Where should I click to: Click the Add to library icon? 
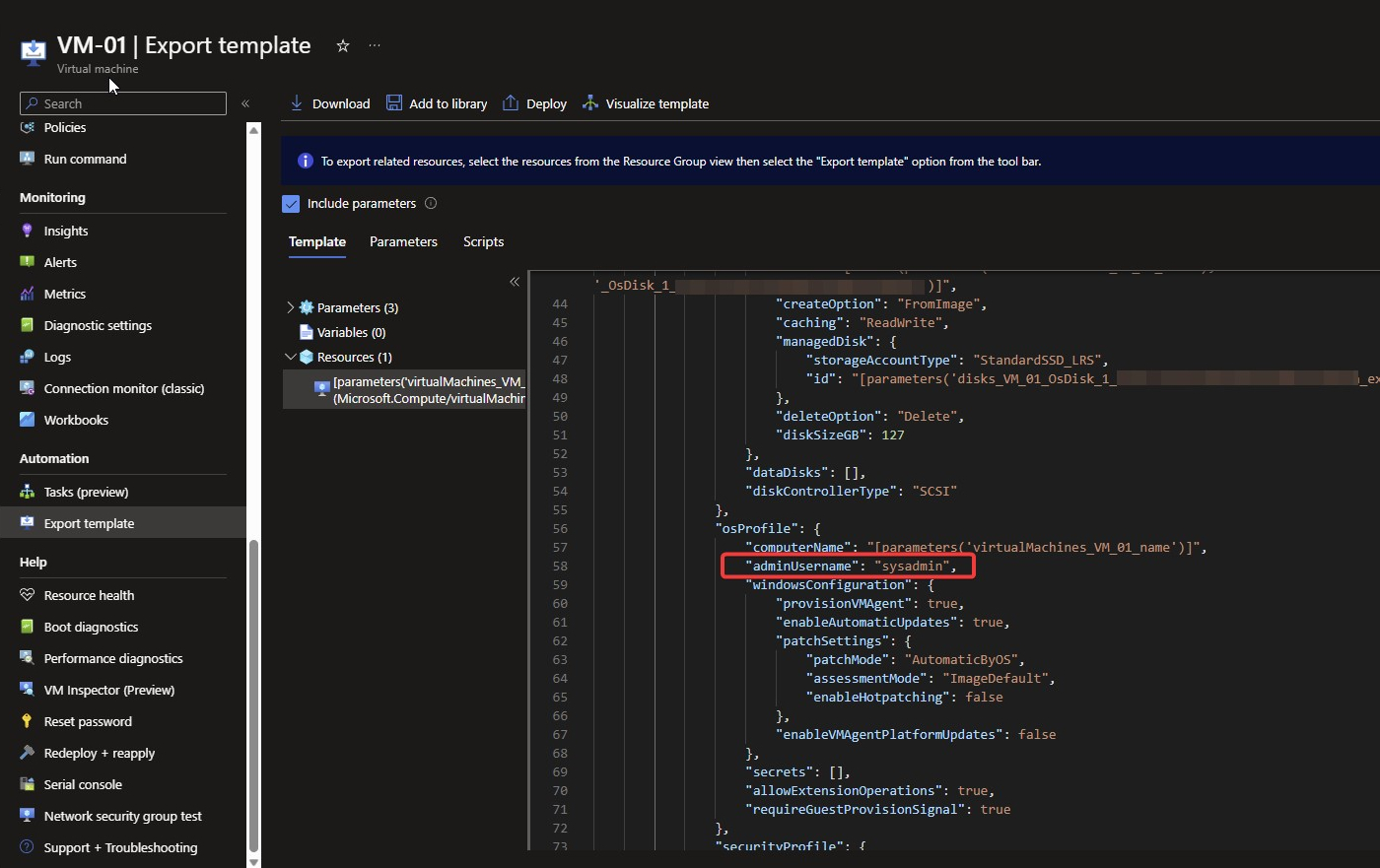[394, 103]
